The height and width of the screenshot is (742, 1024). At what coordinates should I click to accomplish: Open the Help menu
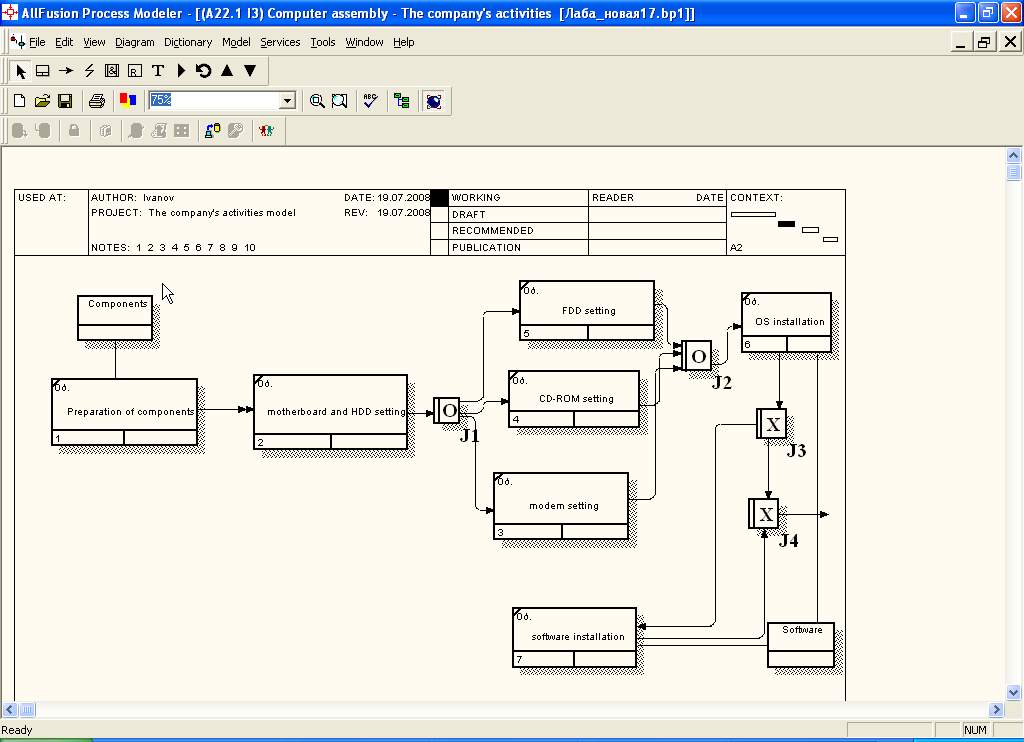[404, 42]
